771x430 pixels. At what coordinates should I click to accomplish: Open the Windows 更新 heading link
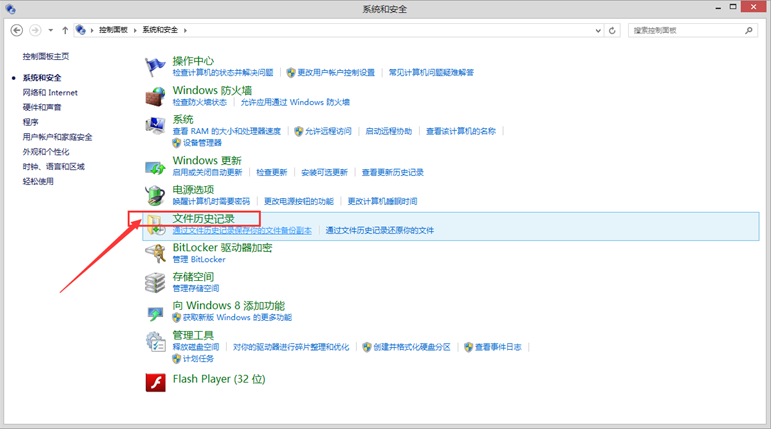coord(207,161)
